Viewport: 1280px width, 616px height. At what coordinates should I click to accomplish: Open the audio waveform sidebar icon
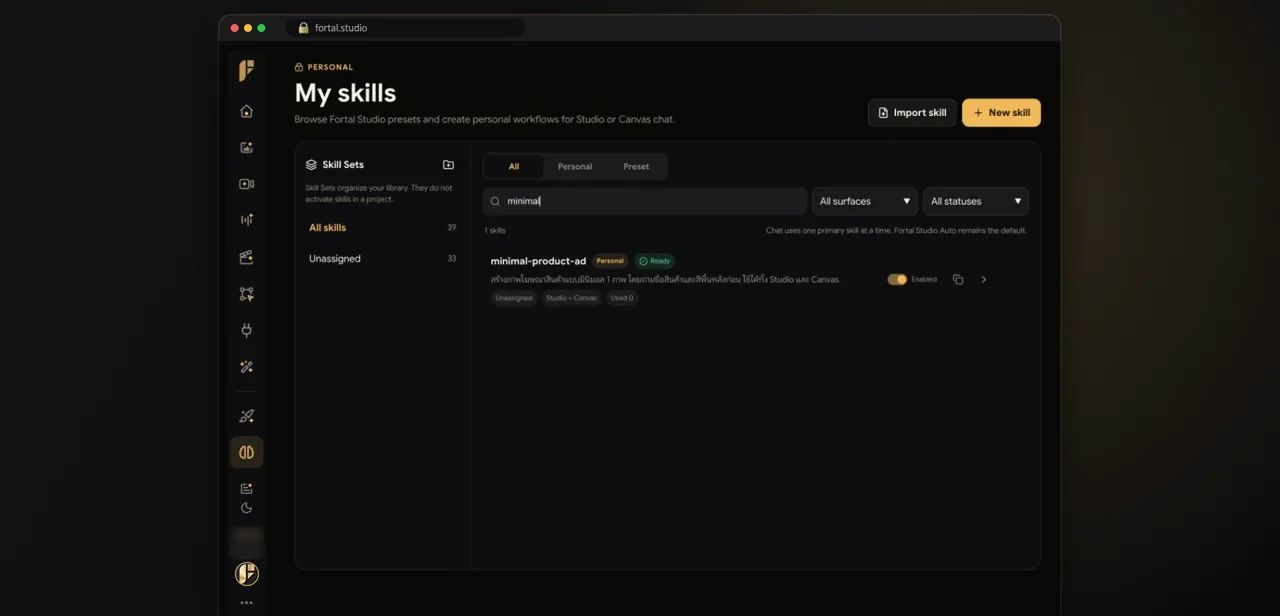point(247,220)
